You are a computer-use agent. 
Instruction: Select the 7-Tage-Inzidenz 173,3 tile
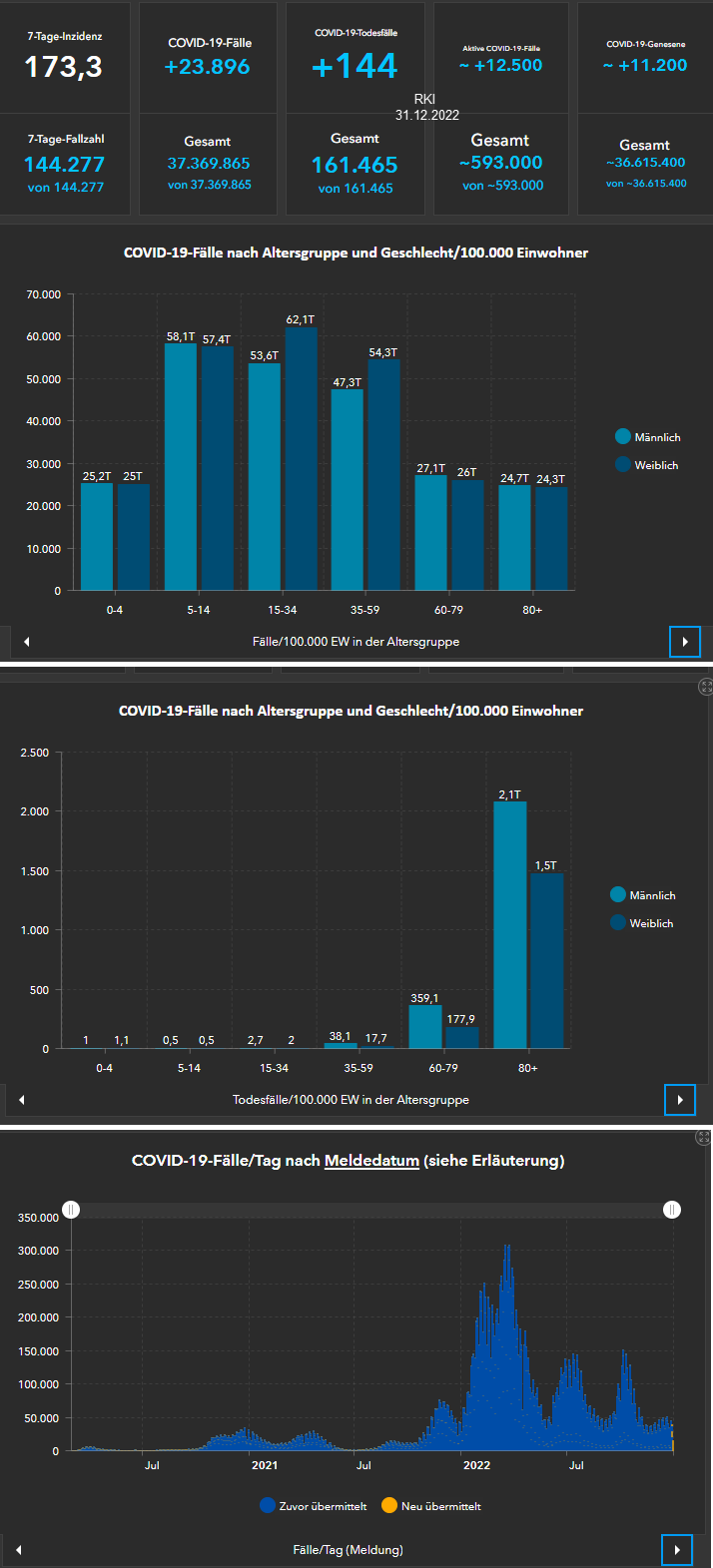click(65, 57)
